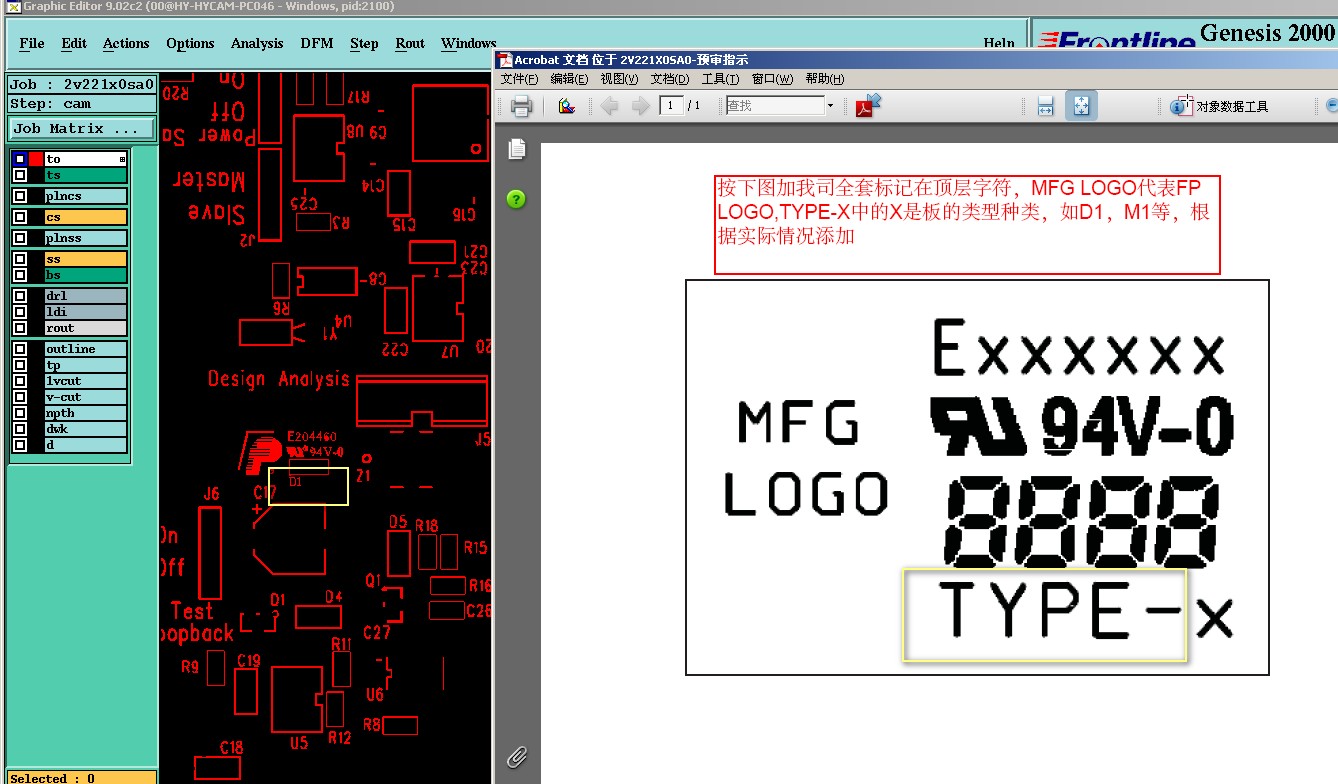This screenshot has width=1338, height=784.
Task: Toggle display checkbox for layer rout
Action: pyautogui.click(x=20, y=328)
